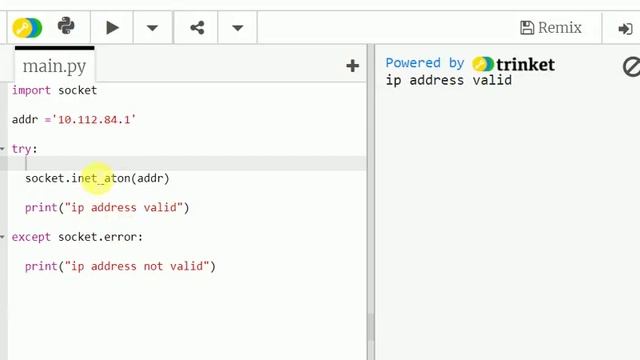Click the Powered by link
Viewport: 640px width, 360px height.
pos(424,63)
